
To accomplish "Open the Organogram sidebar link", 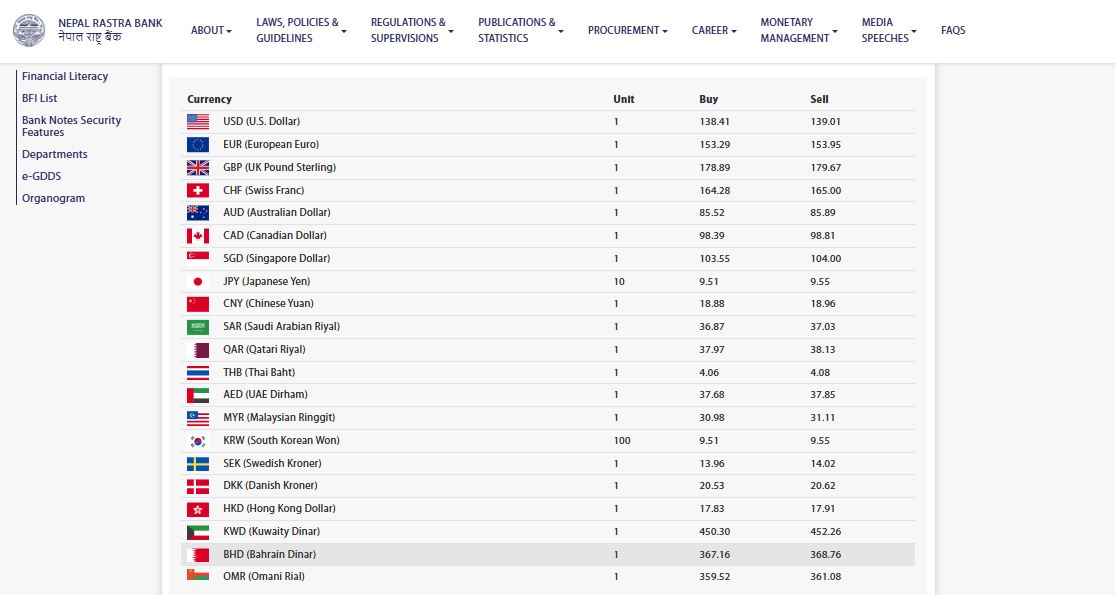I will (53, 198).
